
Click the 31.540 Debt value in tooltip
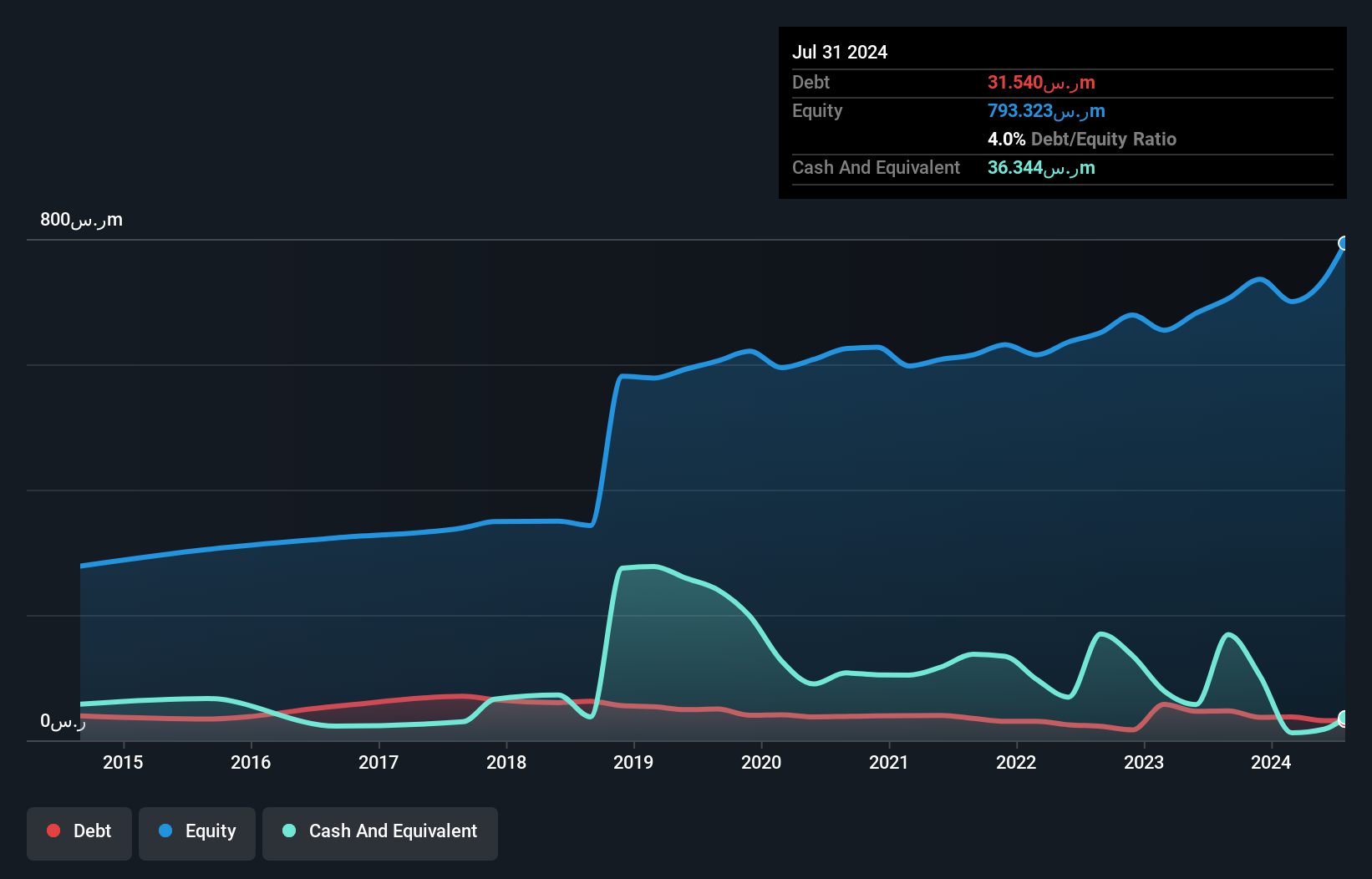pos(1041,83)
